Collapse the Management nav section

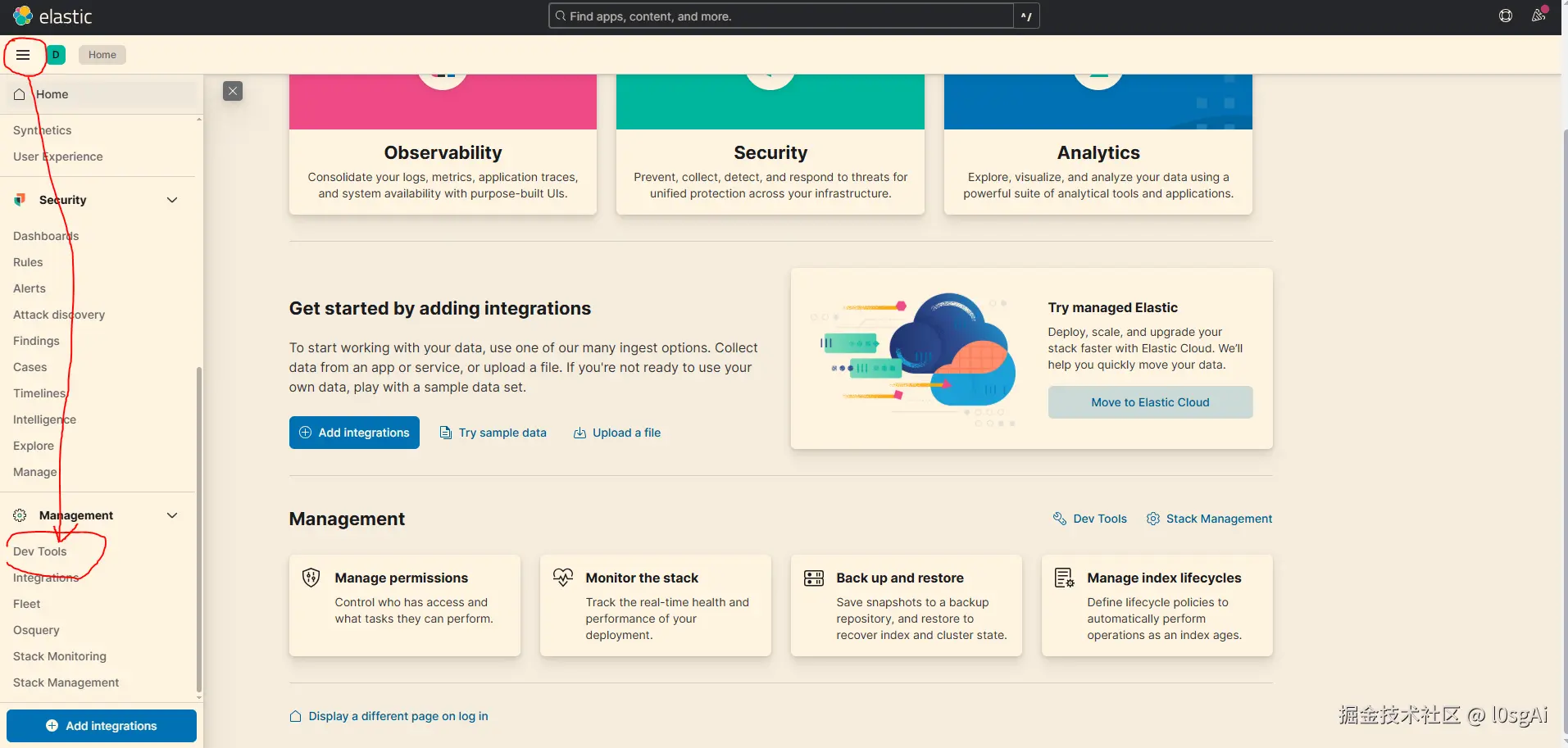tap(172, 515)
